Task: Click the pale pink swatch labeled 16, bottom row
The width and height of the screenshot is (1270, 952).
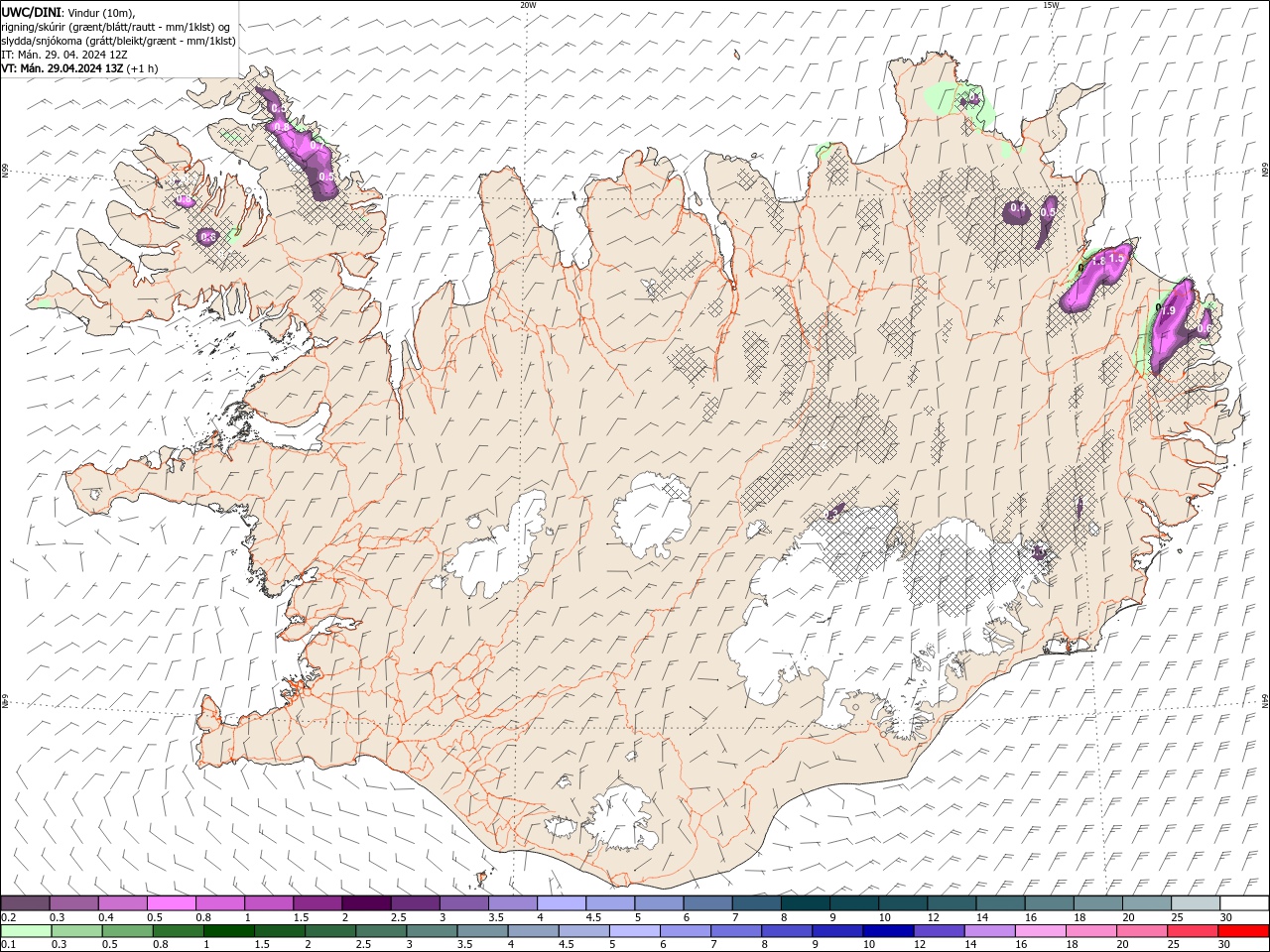Action: (x=1040, y=930)
